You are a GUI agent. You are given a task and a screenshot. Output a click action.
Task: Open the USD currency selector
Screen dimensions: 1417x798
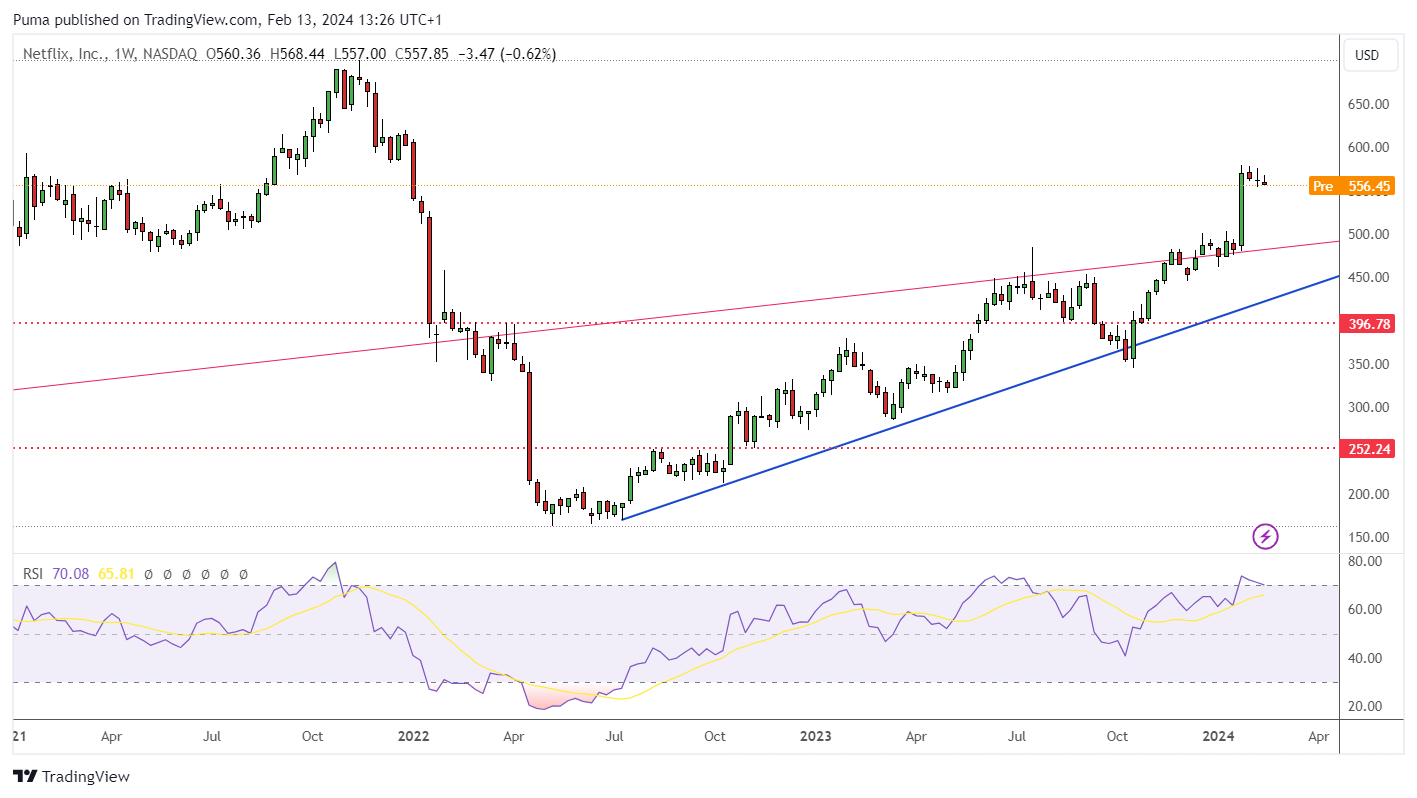(x=1366, y=54)
